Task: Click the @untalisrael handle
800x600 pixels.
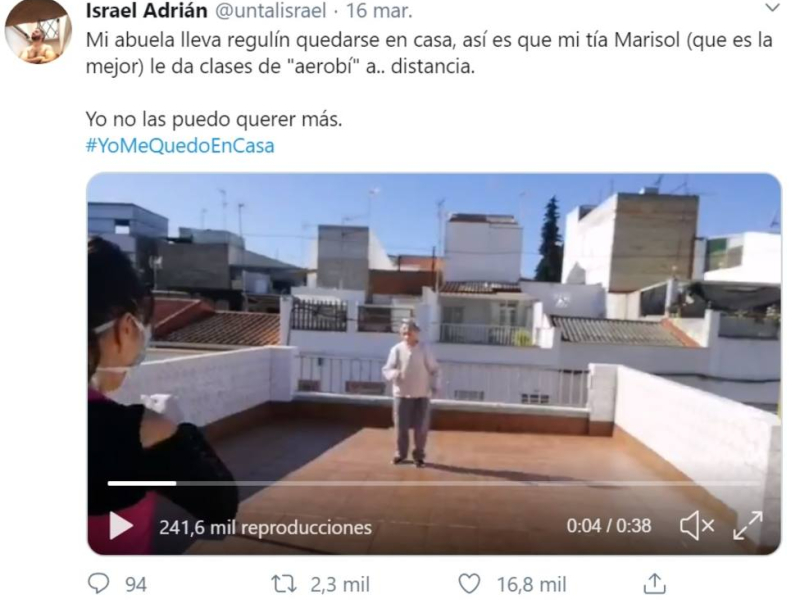Action: [x=270, y=11]
